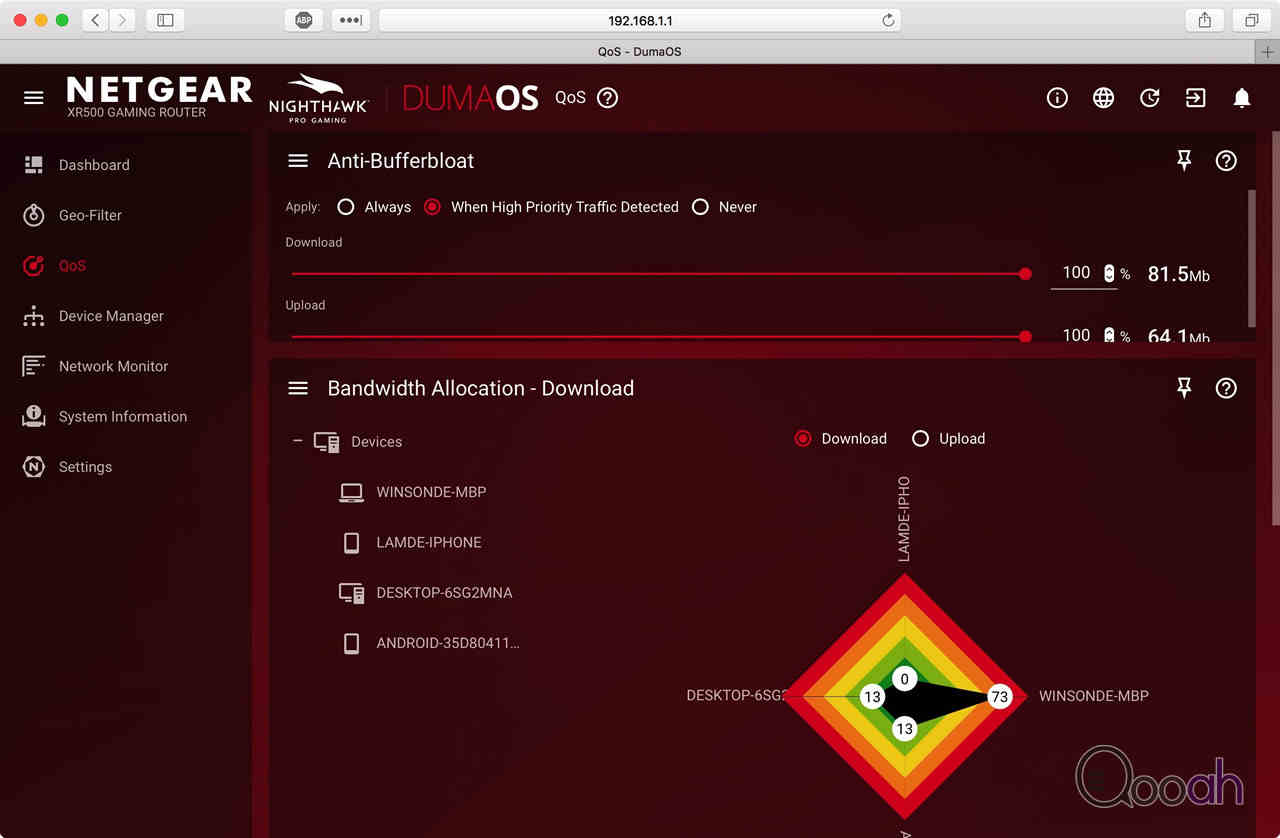Screen dimensions: 1280x838
Task: Click the Network Monitor sidebar icon
Action: (34, 366)
